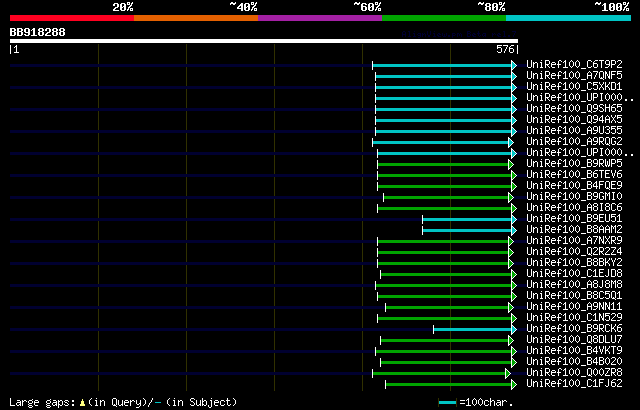Viewport: 640px width, 410px height.
Task: Select the UniRef100_Q8DLU7 label
Action: (x=574, y=340)
